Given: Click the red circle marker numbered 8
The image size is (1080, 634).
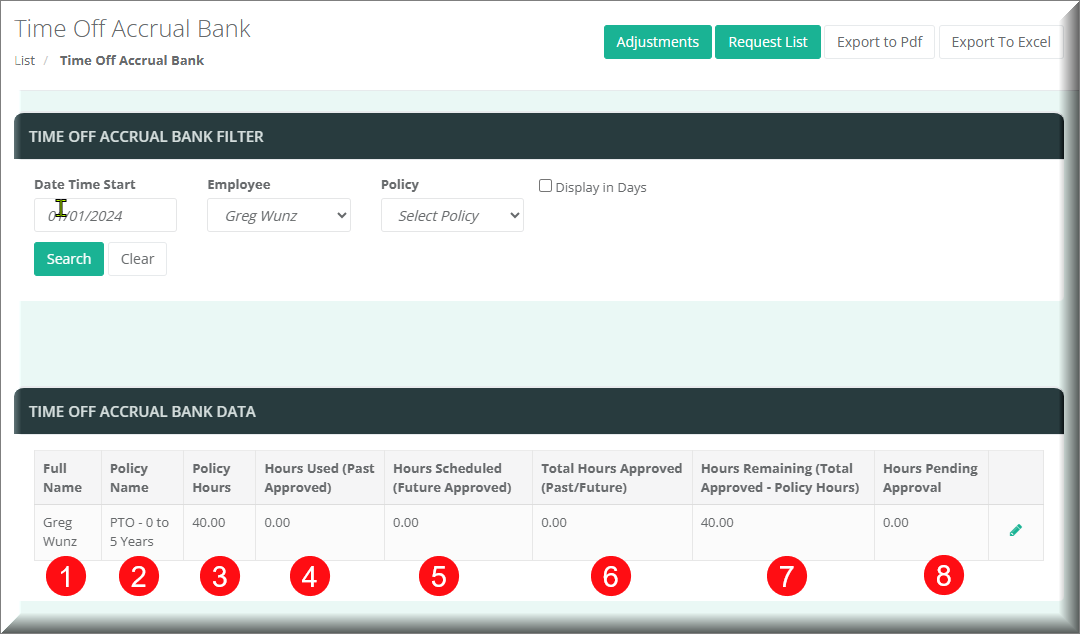Looking at the screenshot, I should (x=943, y=575).
